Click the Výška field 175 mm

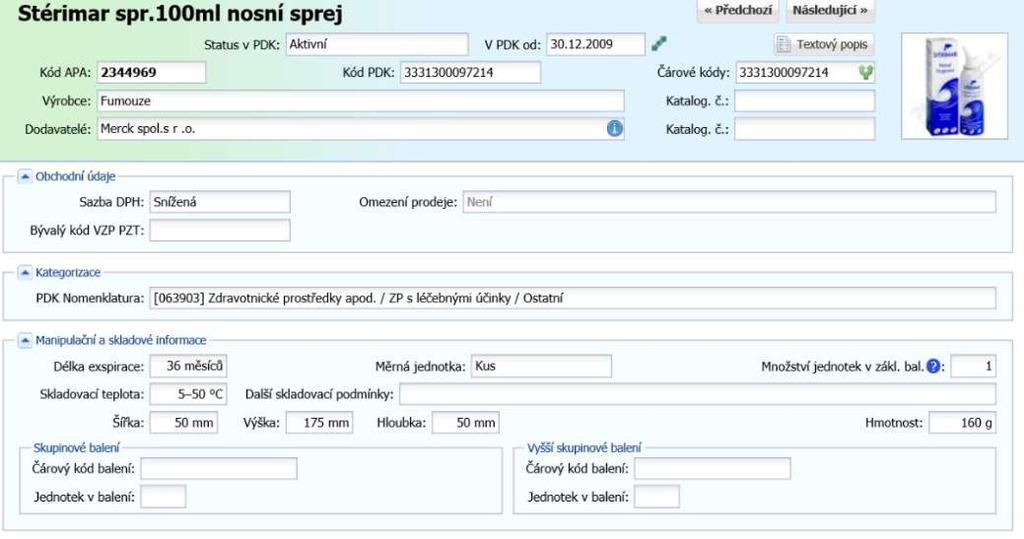click(x=319, y=423)
